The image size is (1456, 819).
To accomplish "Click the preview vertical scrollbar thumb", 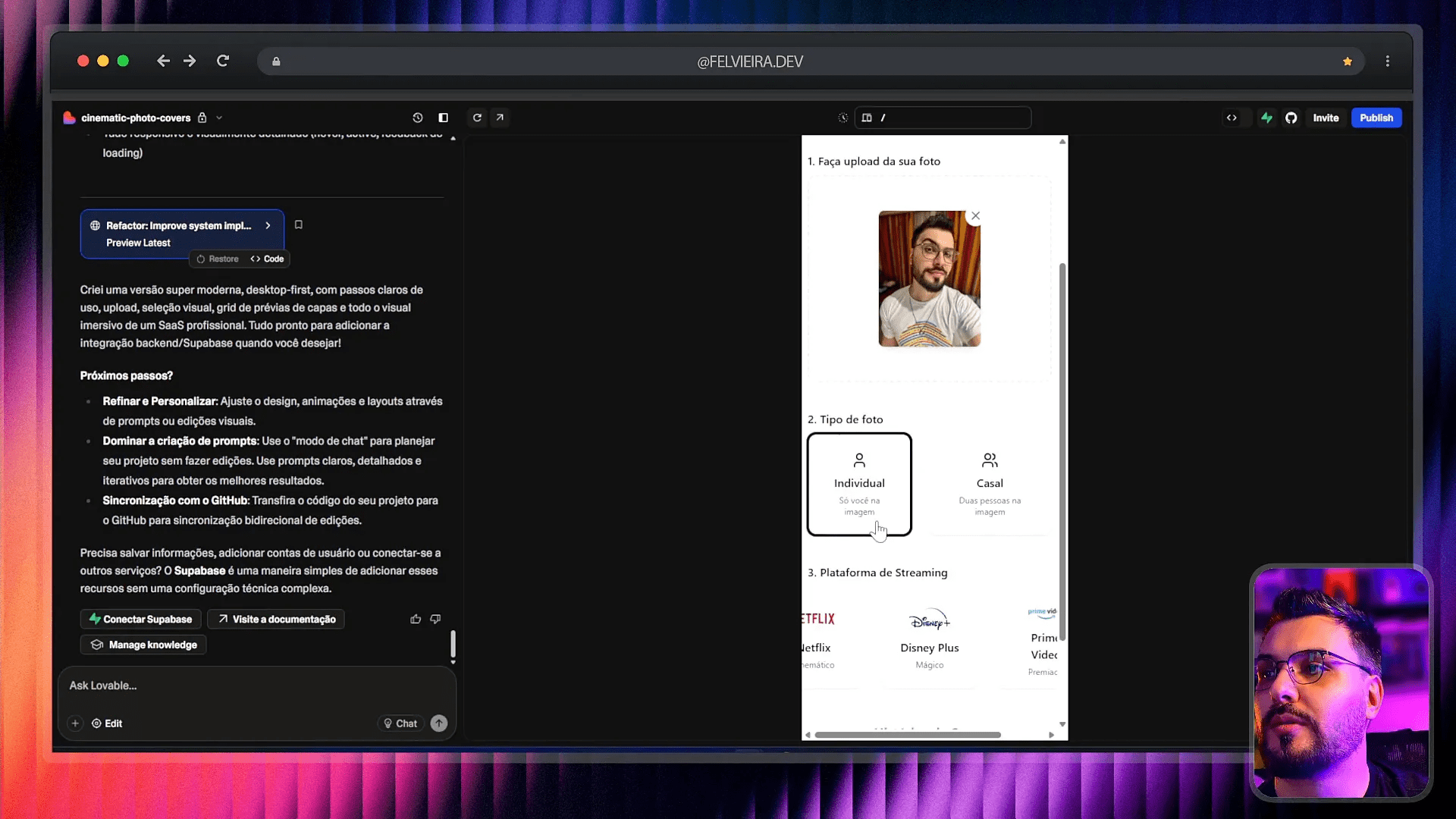I will click(x=1062, y=451).
